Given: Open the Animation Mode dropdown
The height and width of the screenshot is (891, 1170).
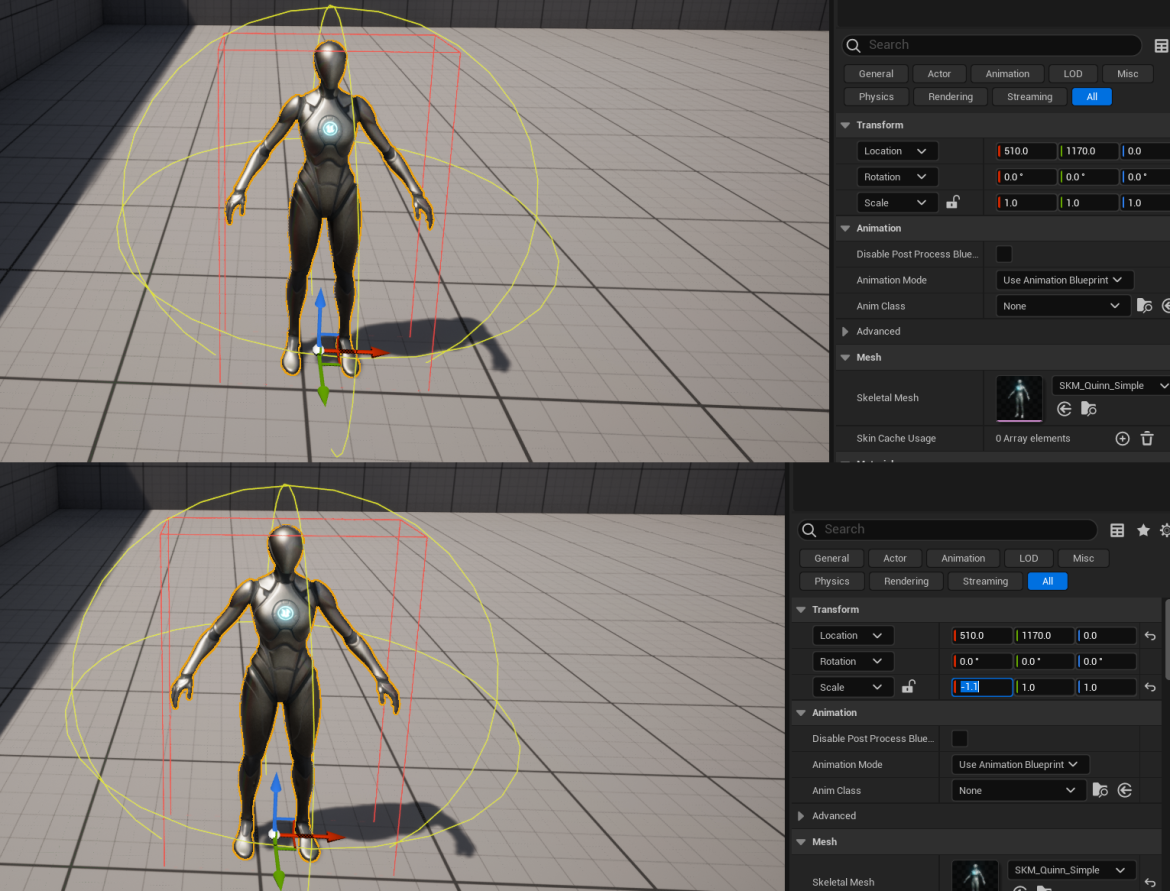Looking at the screenshot, I should pos(1063,279).
